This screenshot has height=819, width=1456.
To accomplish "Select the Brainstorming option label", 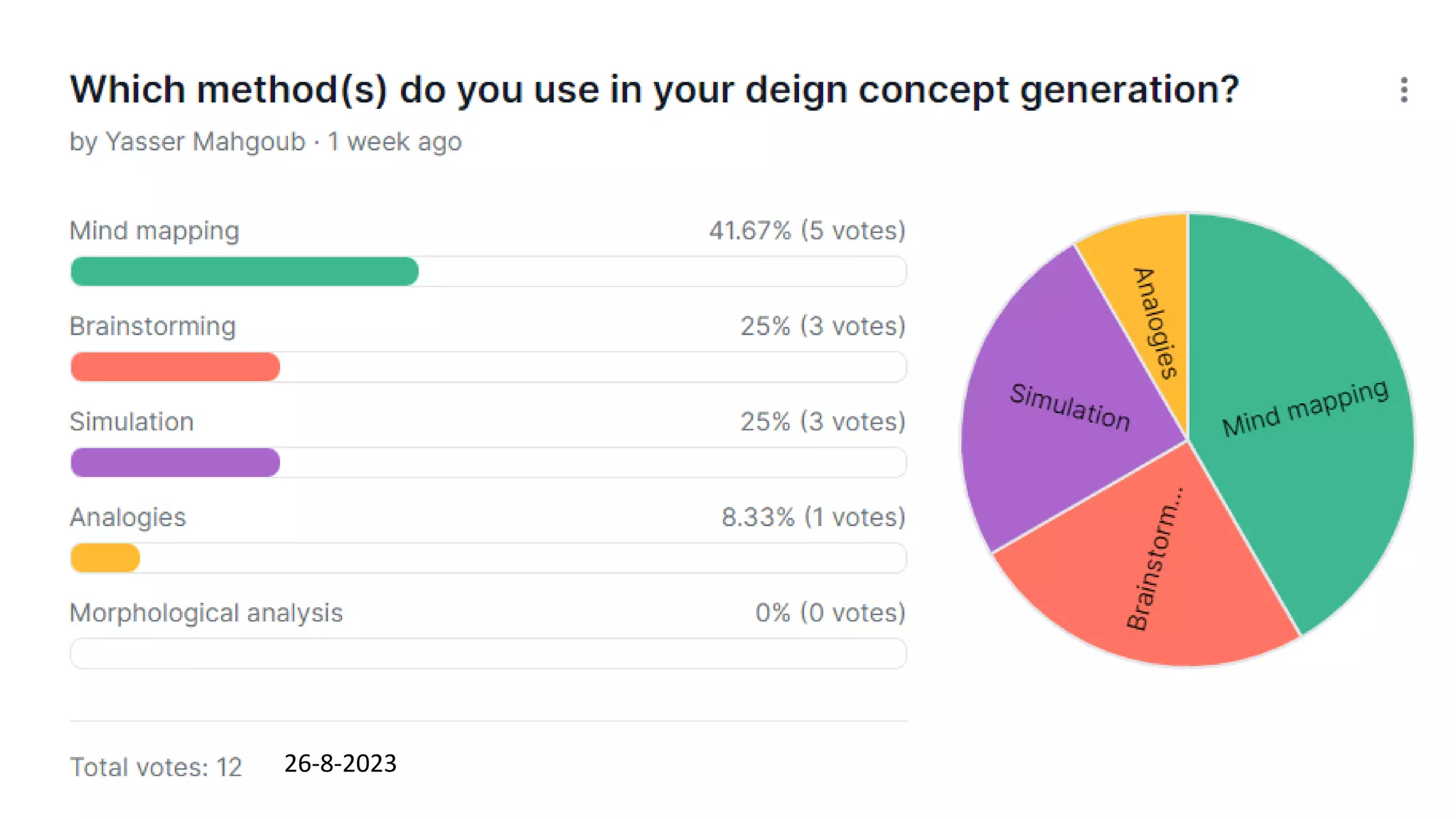I will [152, 326].
